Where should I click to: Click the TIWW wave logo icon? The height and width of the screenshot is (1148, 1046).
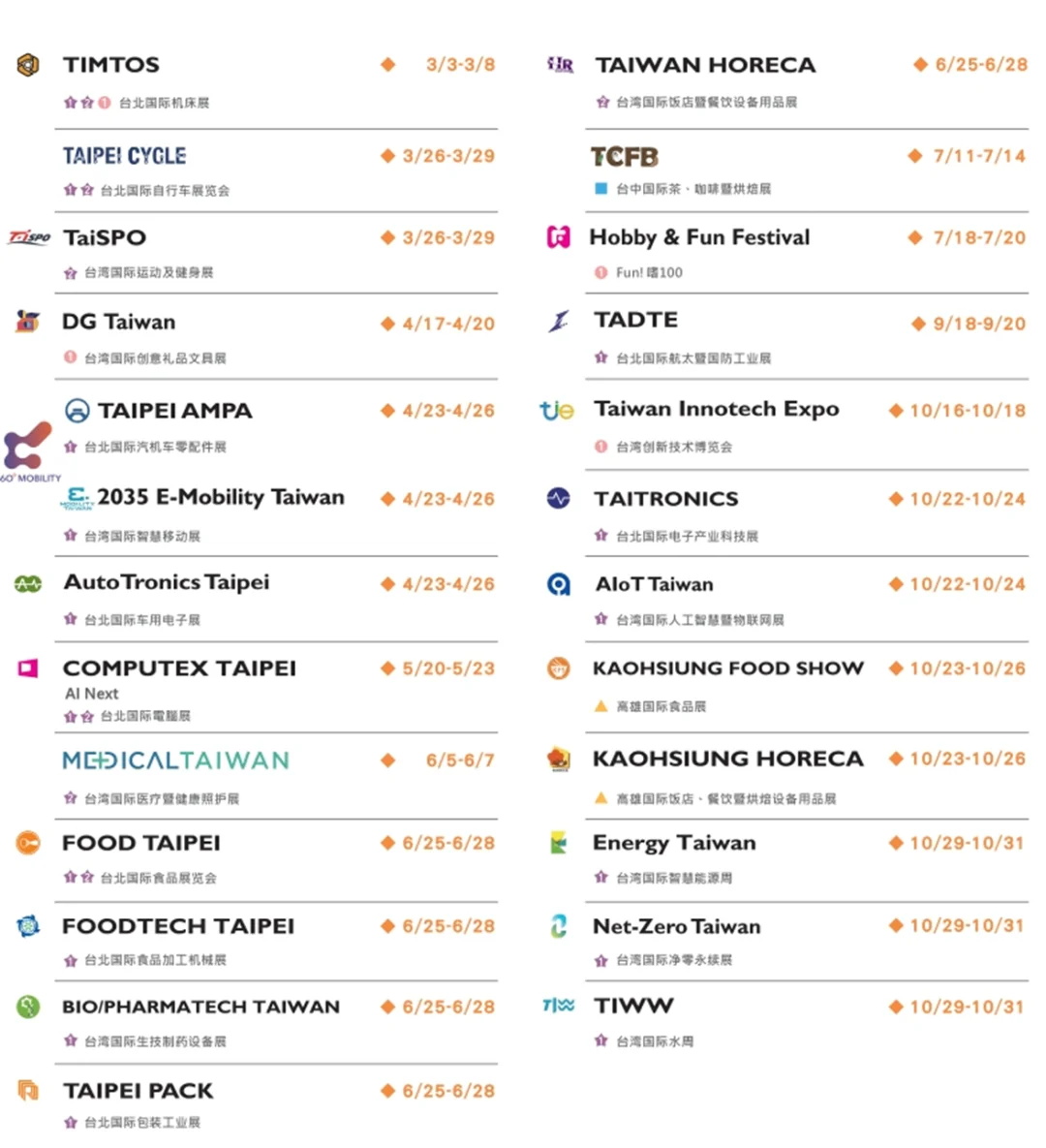click(559, 1006)
